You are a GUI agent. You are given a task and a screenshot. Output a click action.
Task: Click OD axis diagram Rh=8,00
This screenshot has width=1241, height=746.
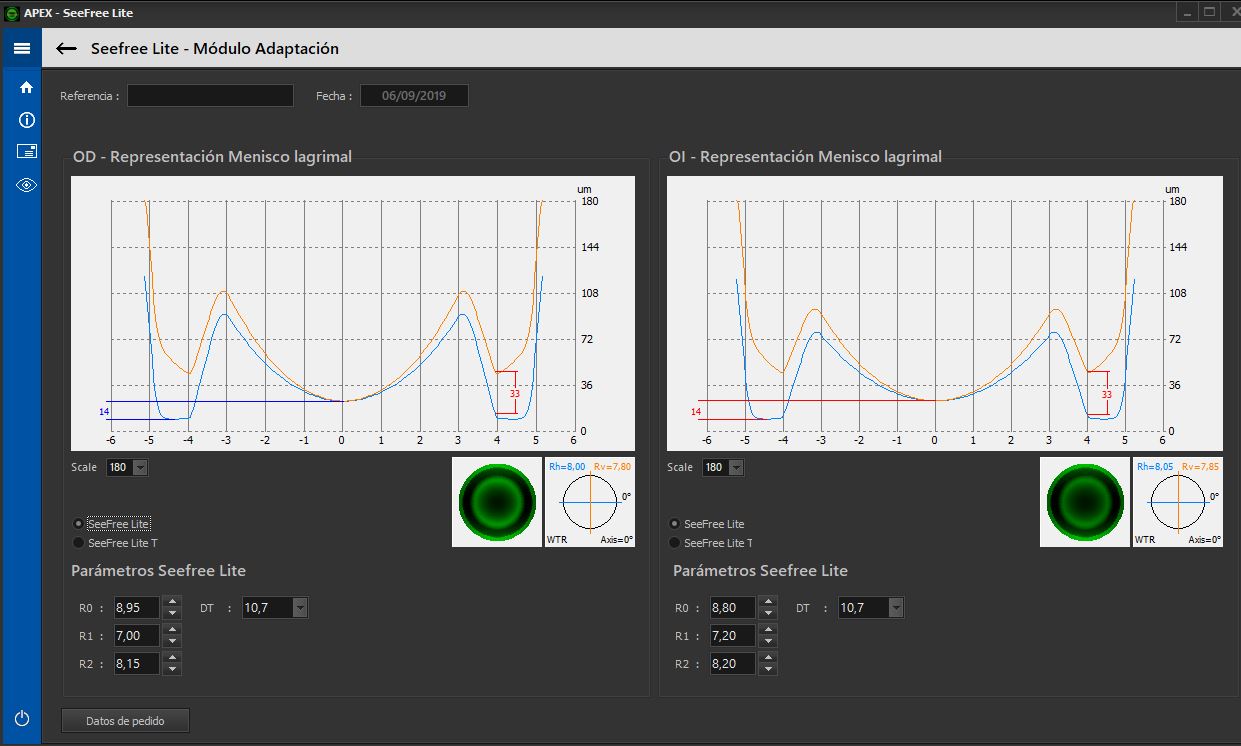(590, 502)
